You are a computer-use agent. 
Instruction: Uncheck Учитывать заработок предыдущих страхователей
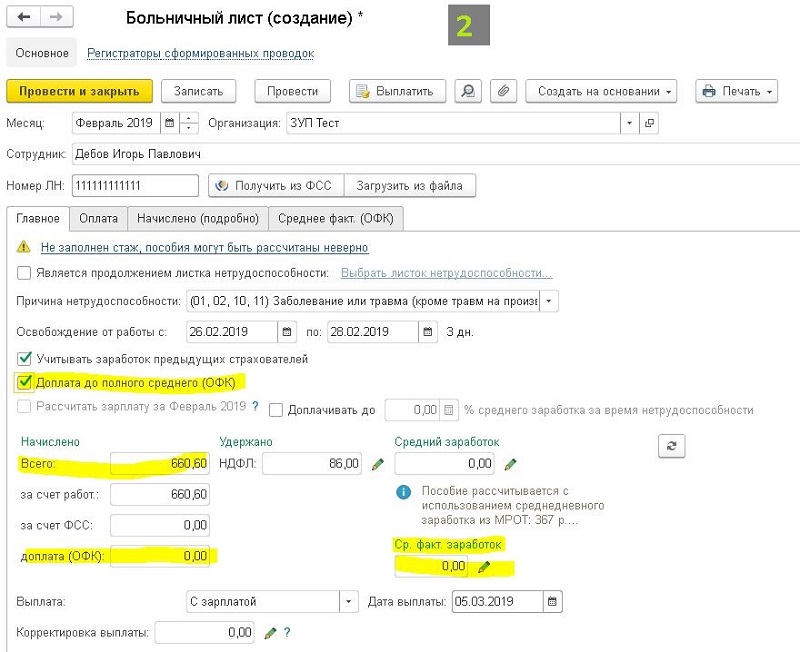(24, 358)
